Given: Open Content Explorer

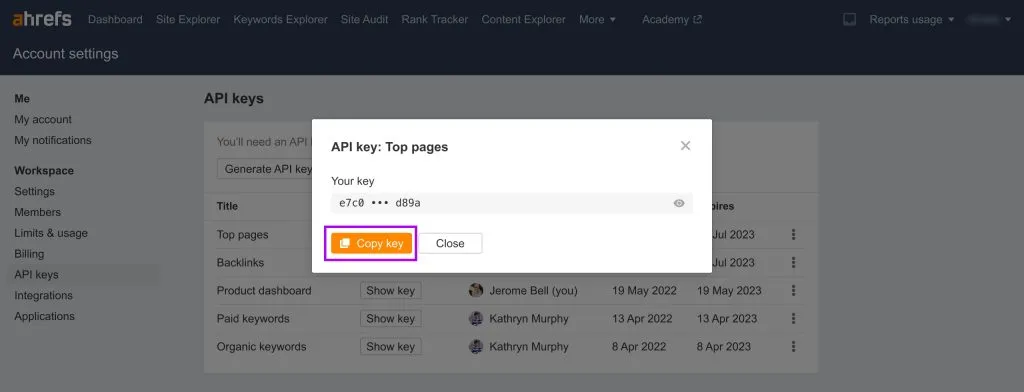Looking at the screenshot, I should tap(524, 20).
